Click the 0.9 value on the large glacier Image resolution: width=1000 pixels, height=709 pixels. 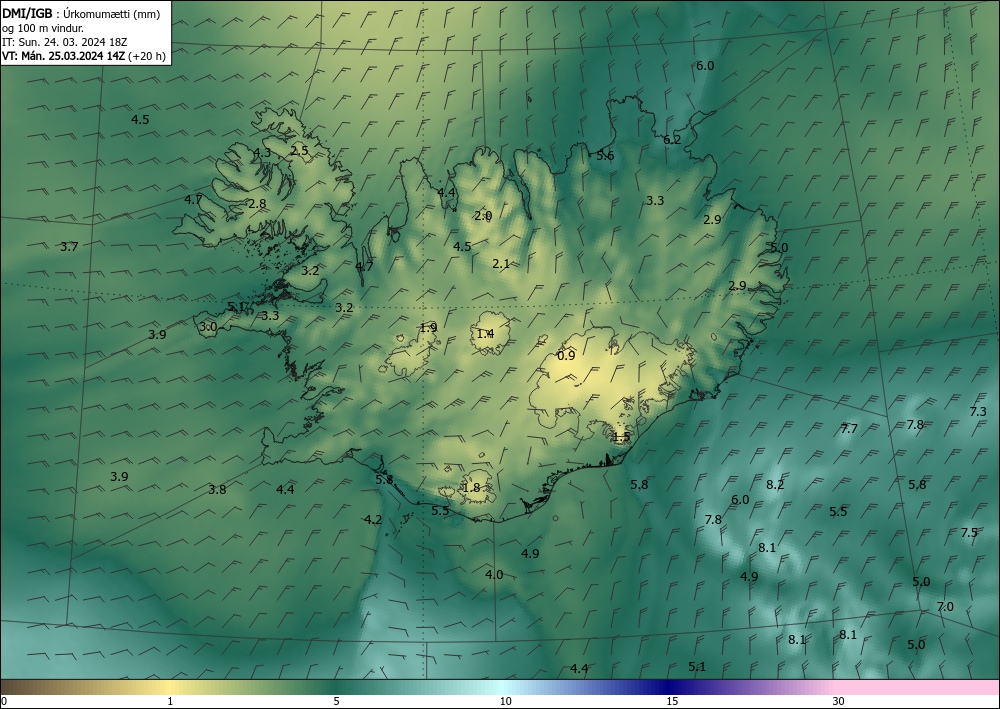tap(566, 356)
